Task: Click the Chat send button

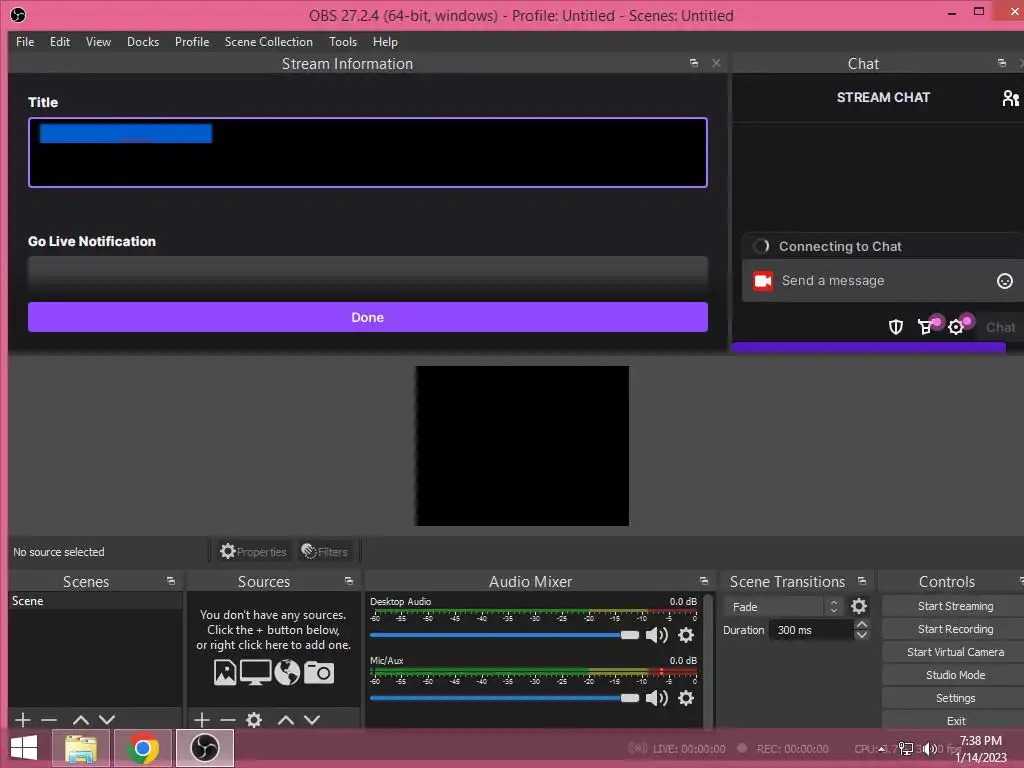Action: [1000, 327]
